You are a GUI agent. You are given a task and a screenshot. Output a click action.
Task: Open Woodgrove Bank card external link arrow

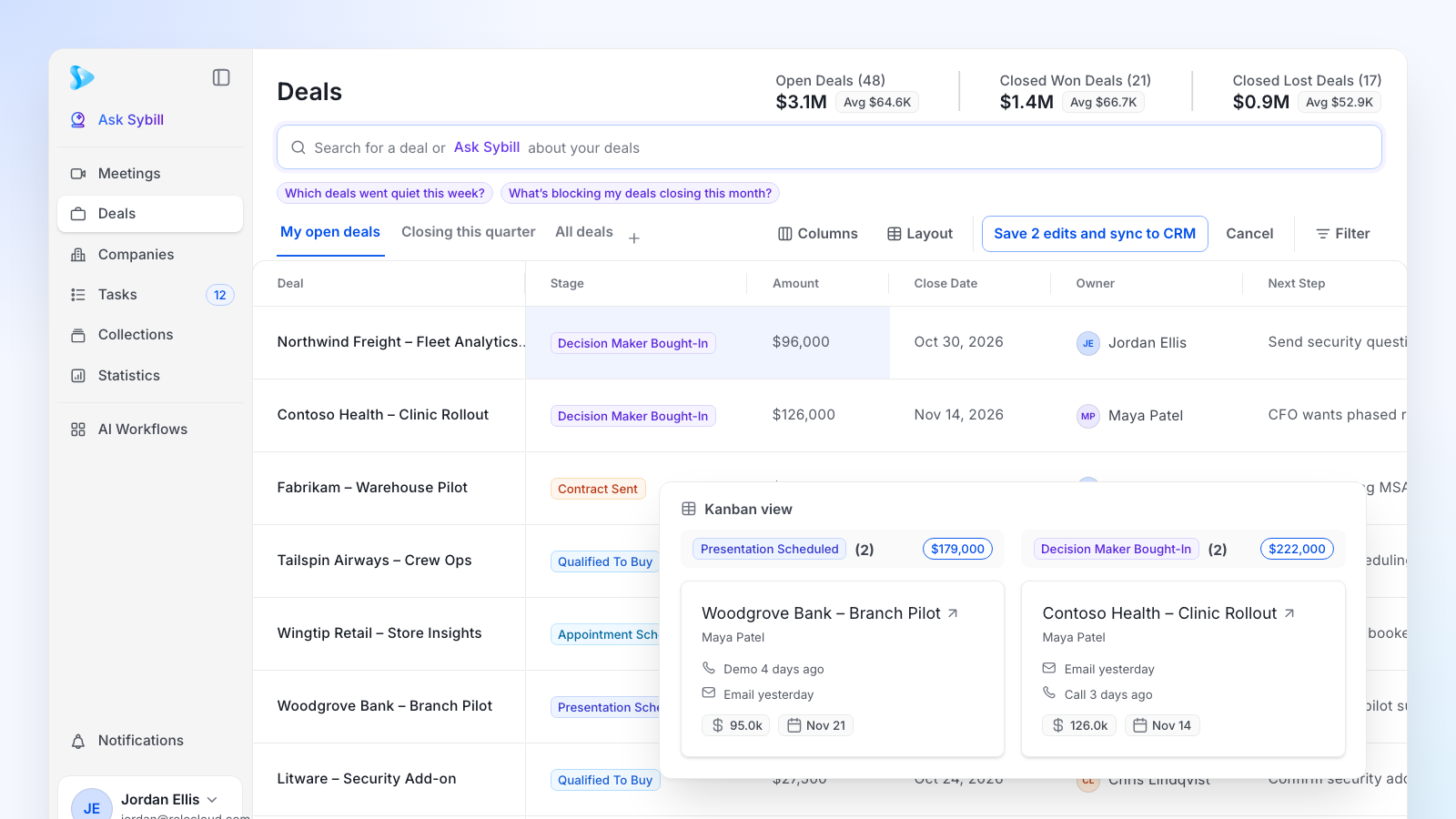[953, 613]
